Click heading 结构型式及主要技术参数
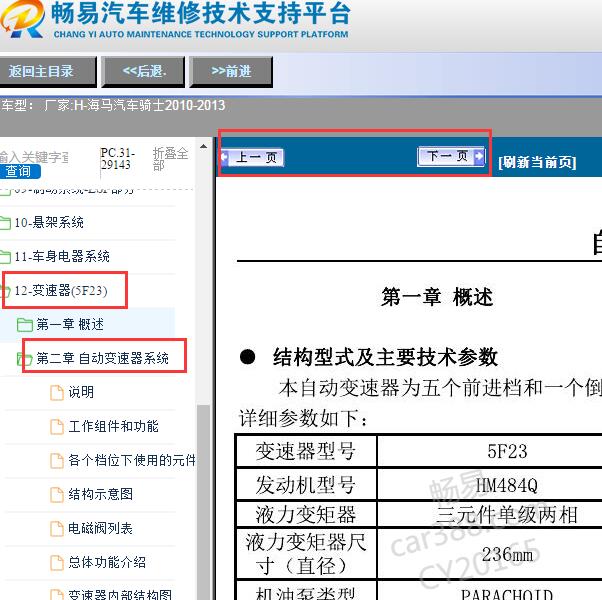This screenshot has height=600, width=602. click(385, 357)
